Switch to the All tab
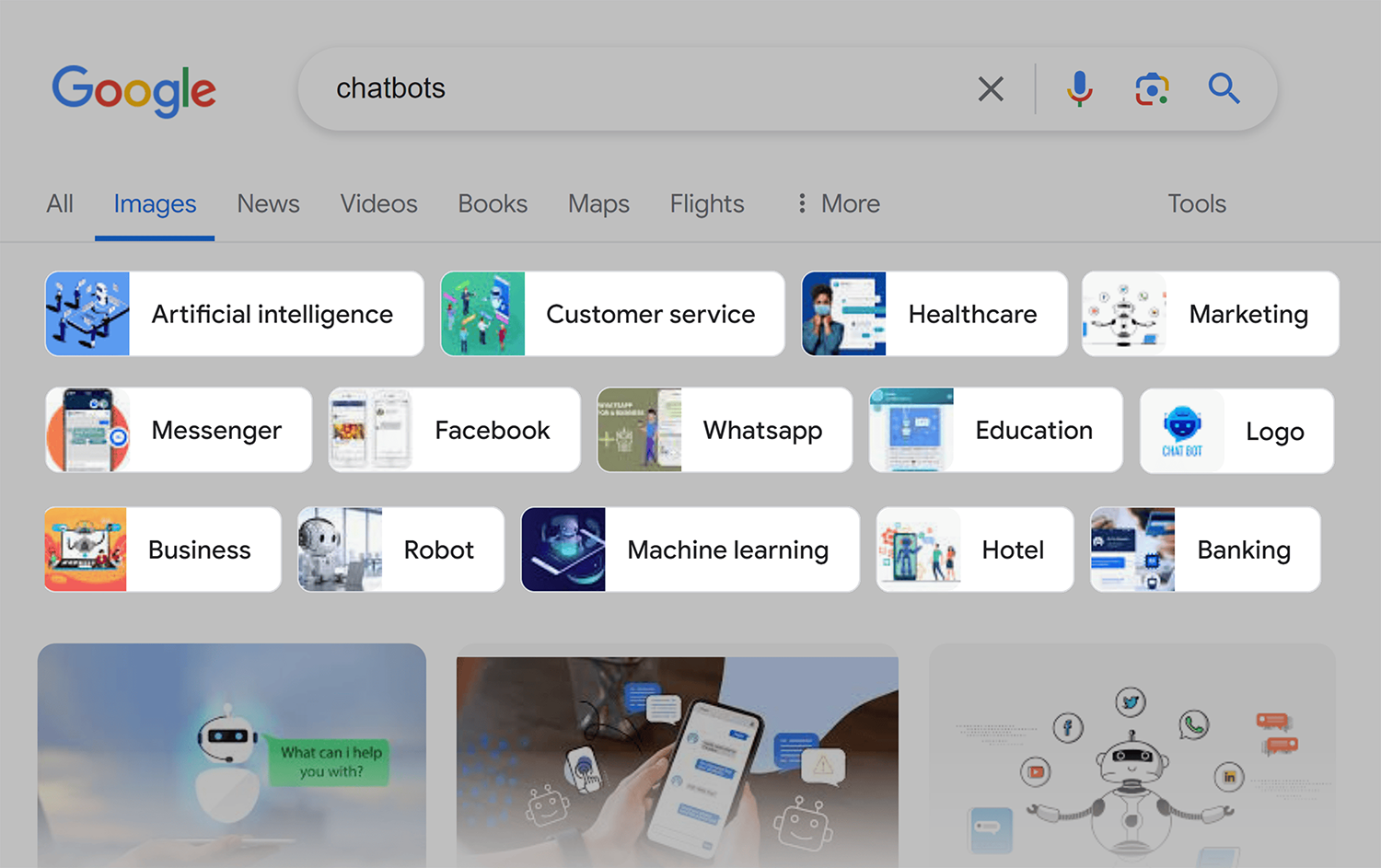 60,203
